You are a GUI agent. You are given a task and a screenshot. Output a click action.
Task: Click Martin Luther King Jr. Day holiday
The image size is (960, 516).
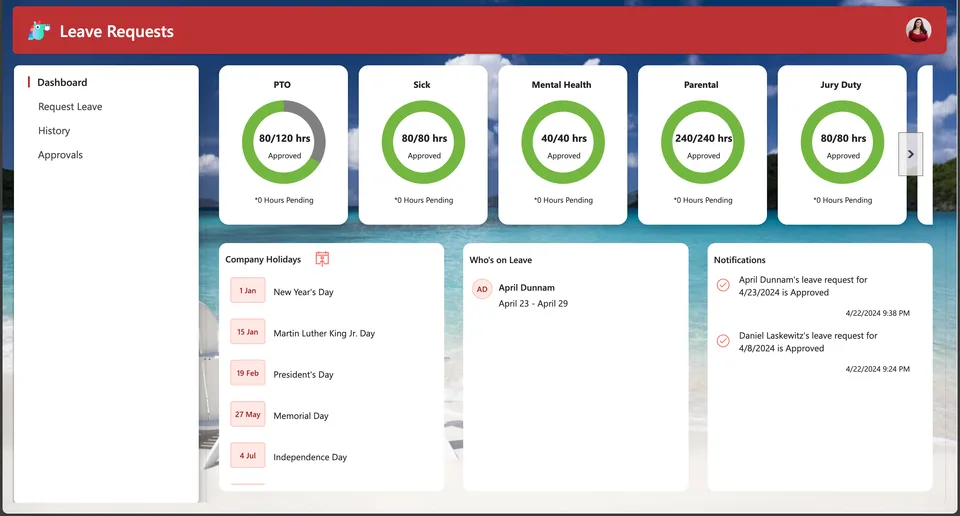[324, 333]
